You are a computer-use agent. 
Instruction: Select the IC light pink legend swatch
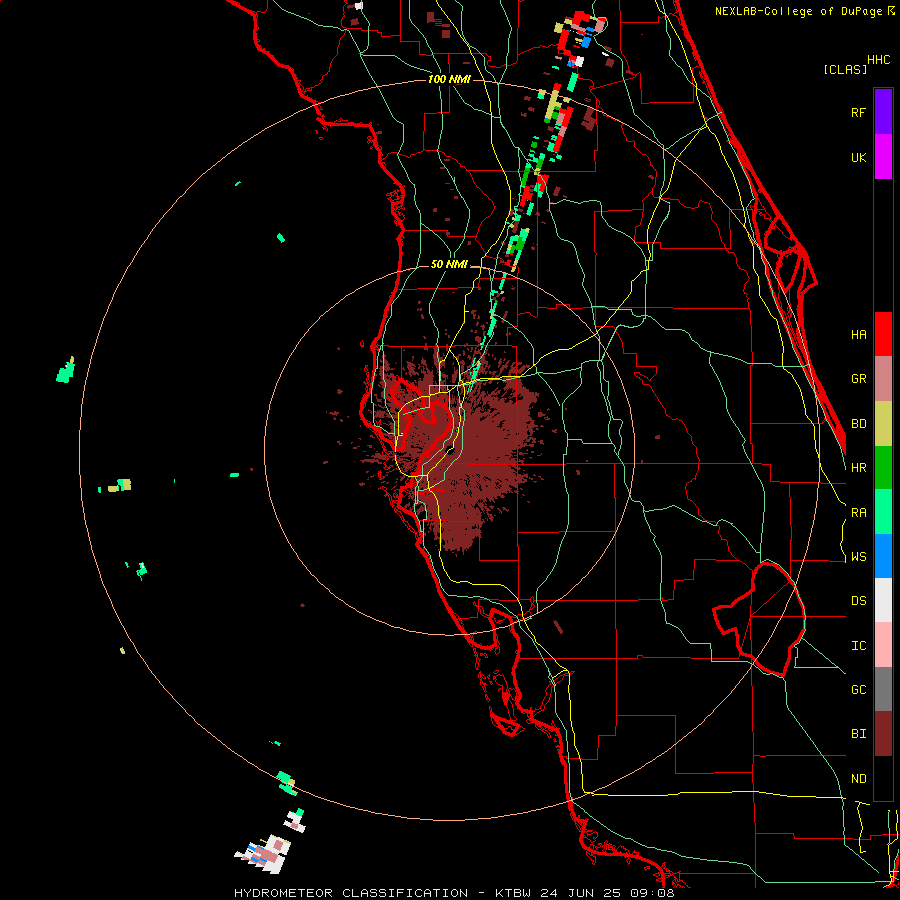883,645
